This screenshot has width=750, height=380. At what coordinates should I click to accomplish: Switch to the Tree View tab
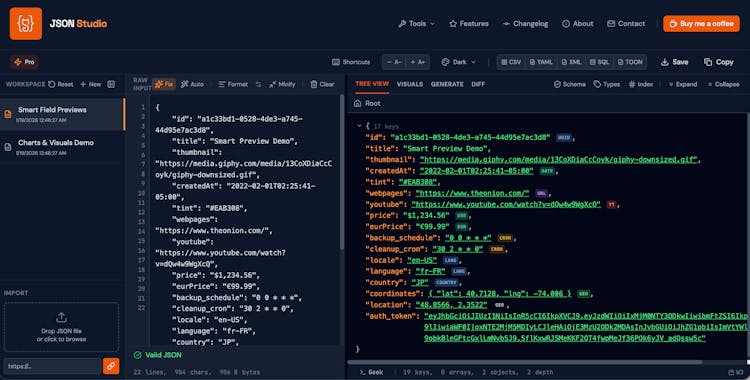click(372, 84)
